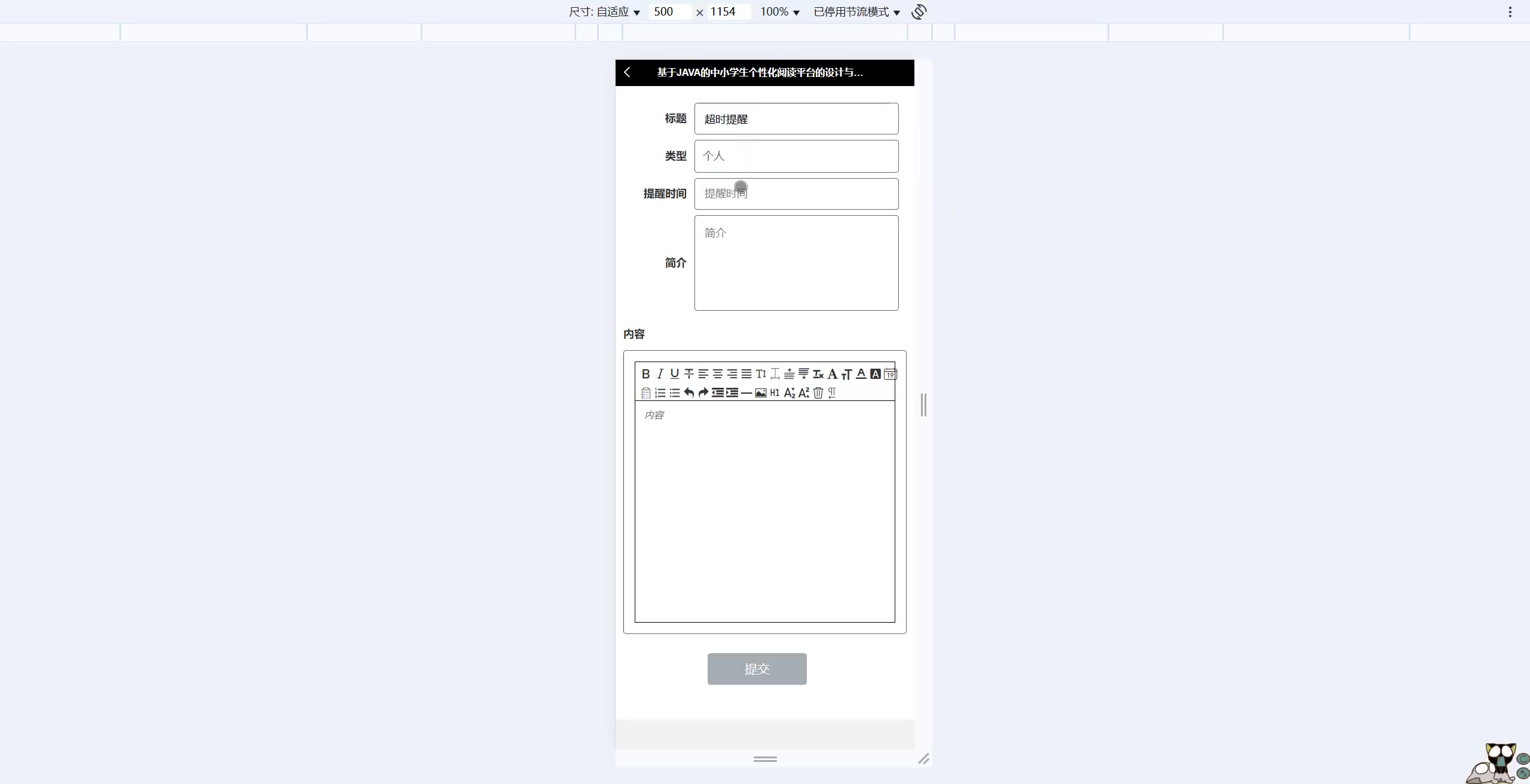Go back using header arrow
The height and width of the screenshot is (784, 1530).
click(627, 72)
